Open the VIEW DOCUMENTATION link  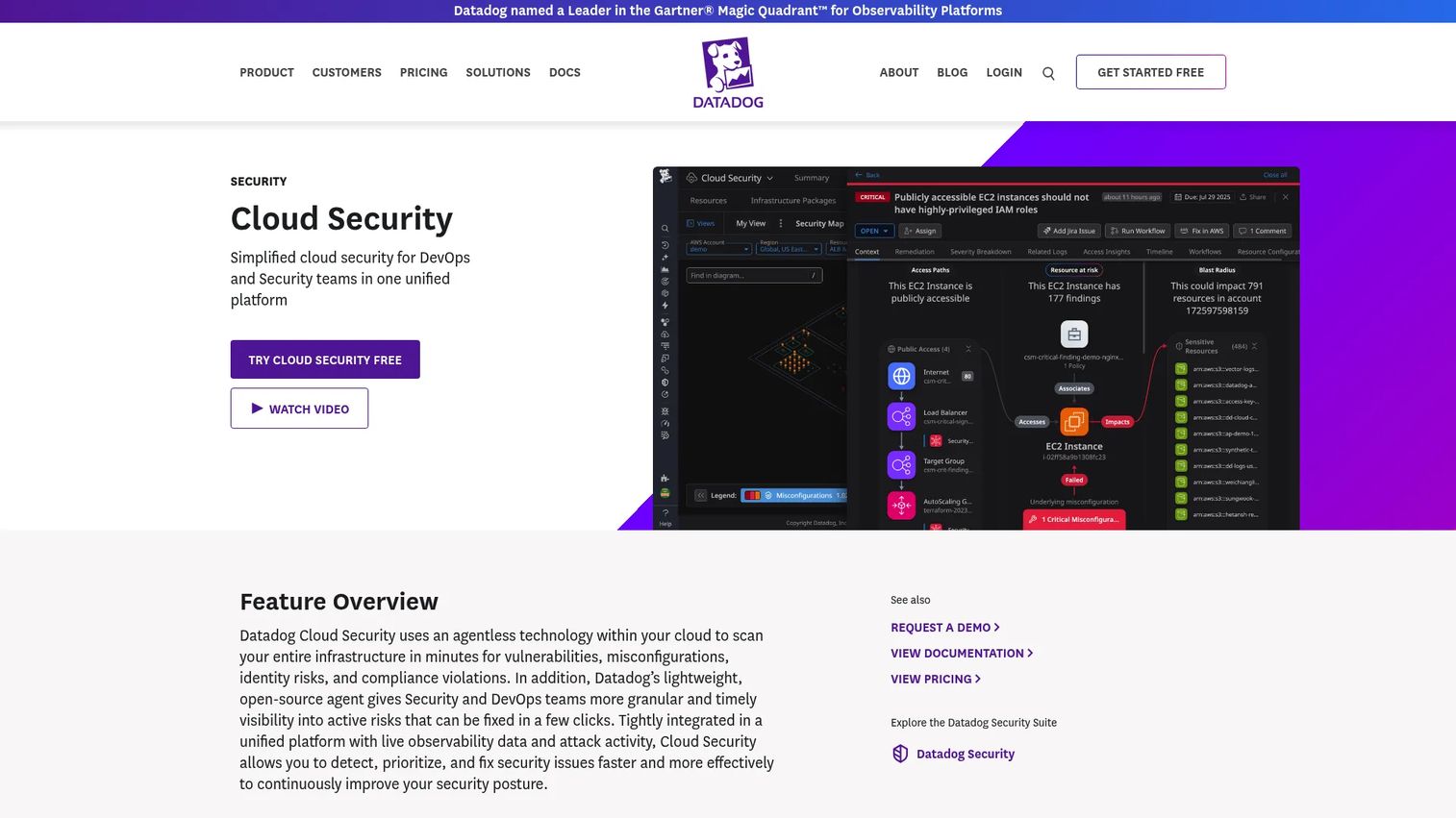coord(962,654)
